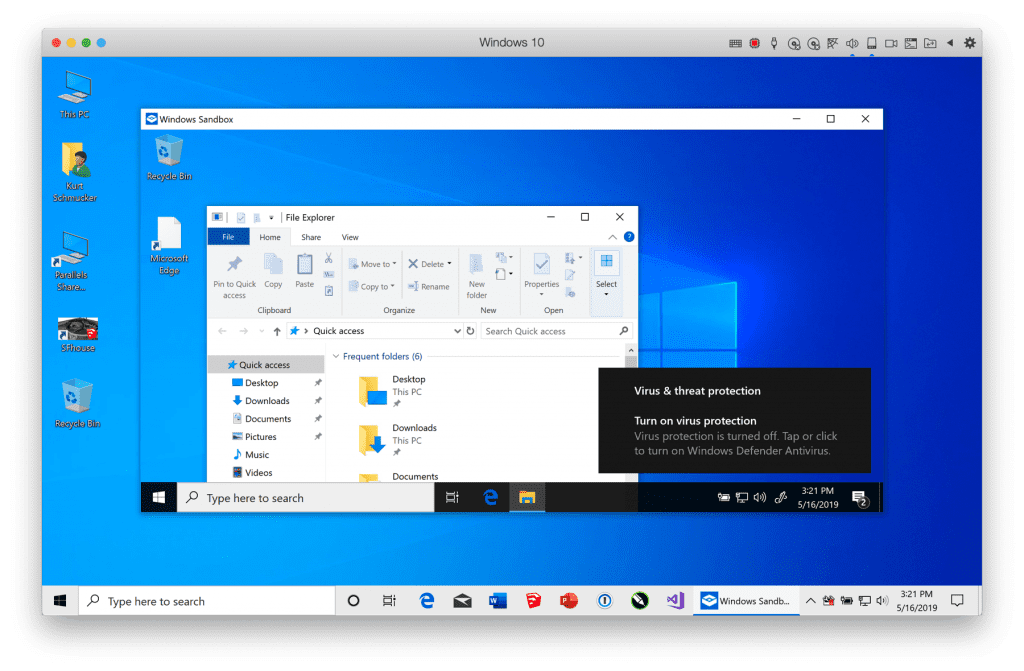The width and height of the screenshot is (1024, 671).
Task: Open the Downloads folder under Frequent folders
Action: click(x=398, y=440)
